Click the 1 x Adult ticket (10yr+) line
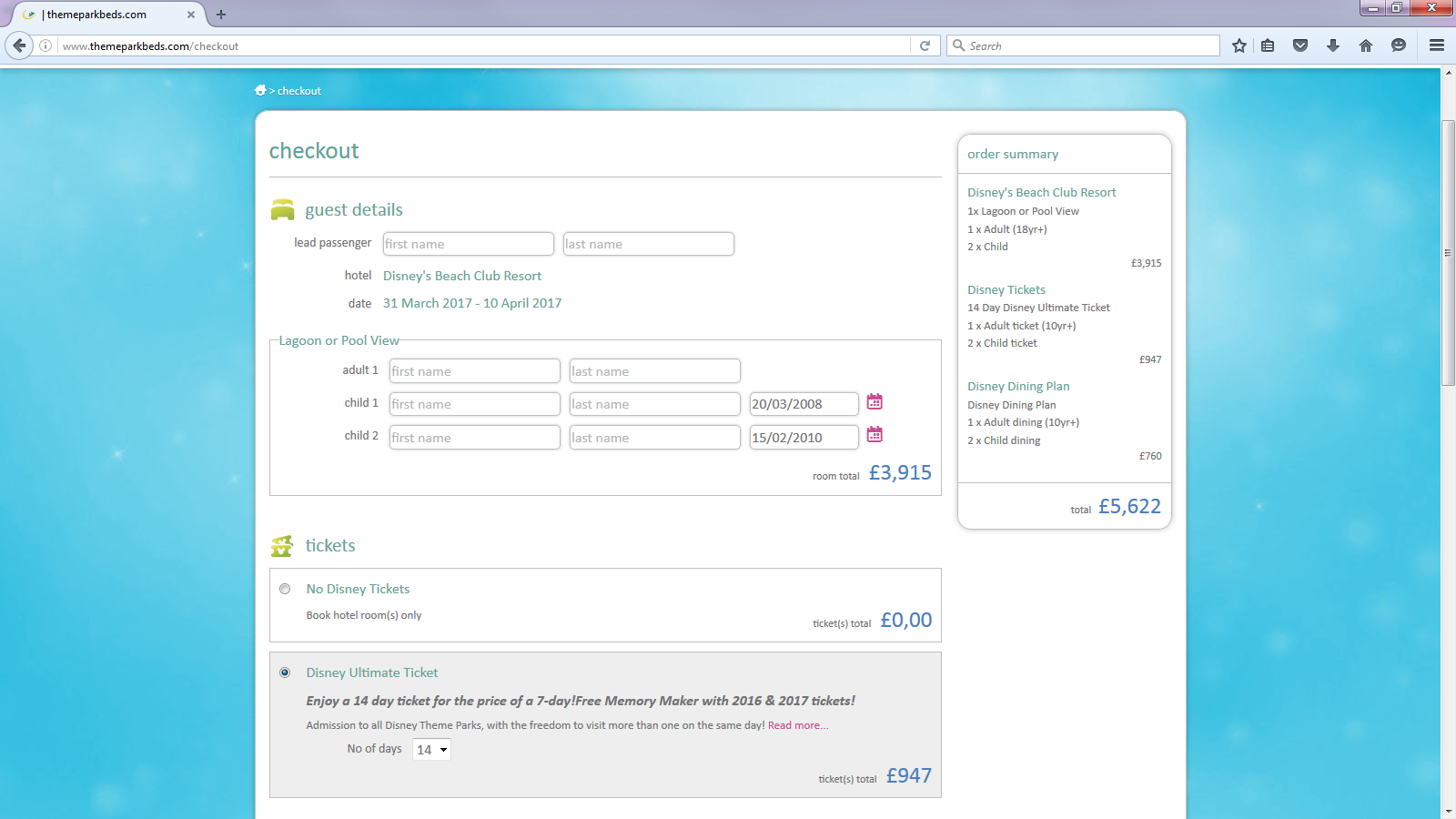Screen dimensions: 1456x819 (x=1022, y=326)
